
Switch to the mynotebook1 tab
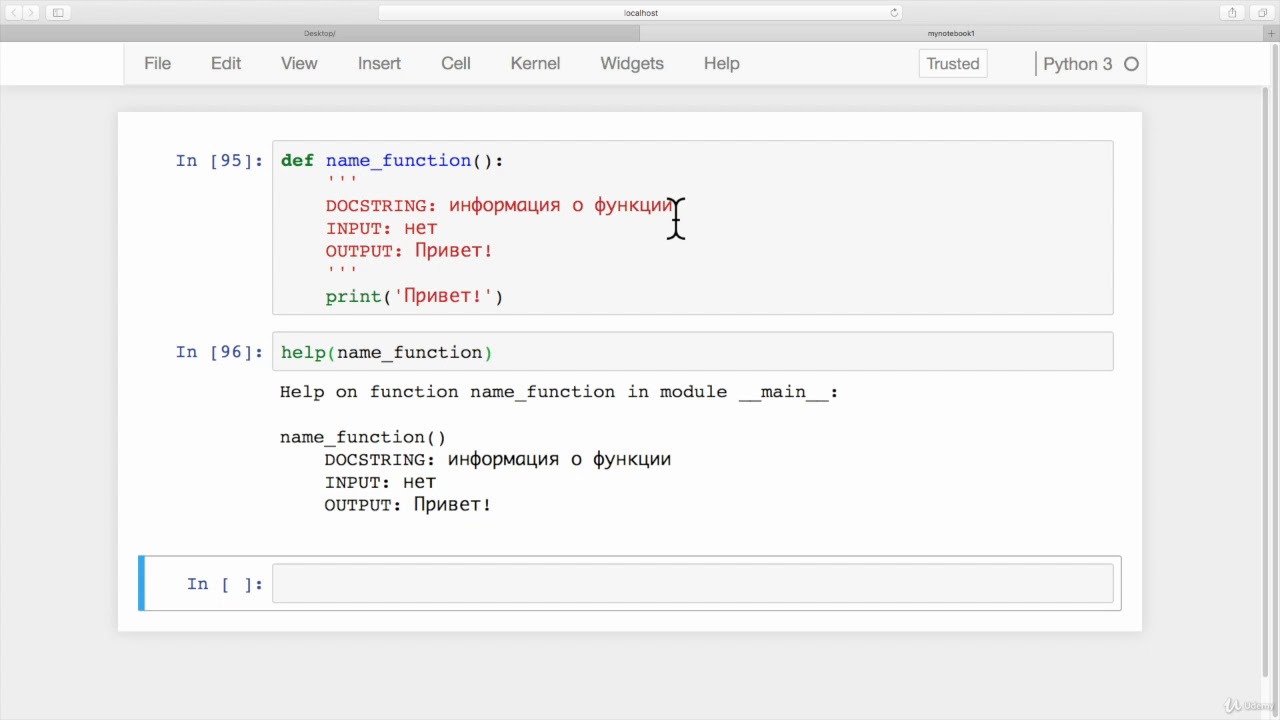[951, 33]
